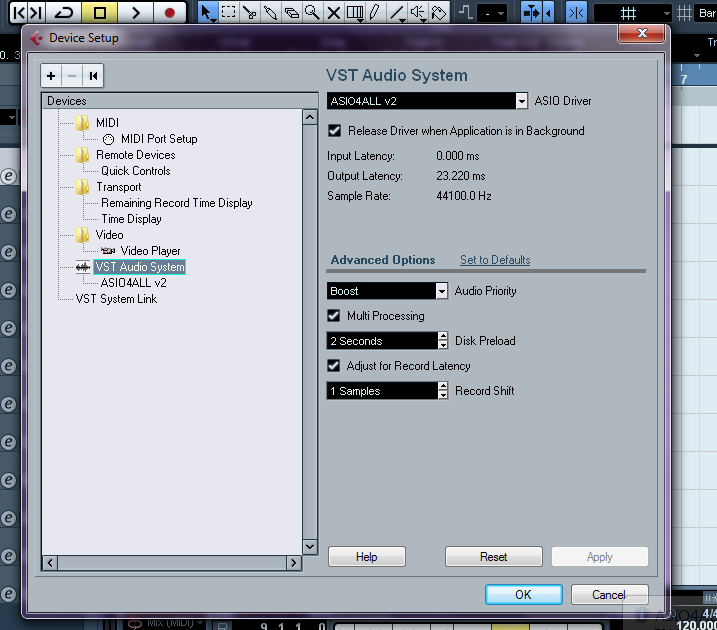Click the Disk Preload stepper arrows
717x630 pixels.
pos(443,341)
